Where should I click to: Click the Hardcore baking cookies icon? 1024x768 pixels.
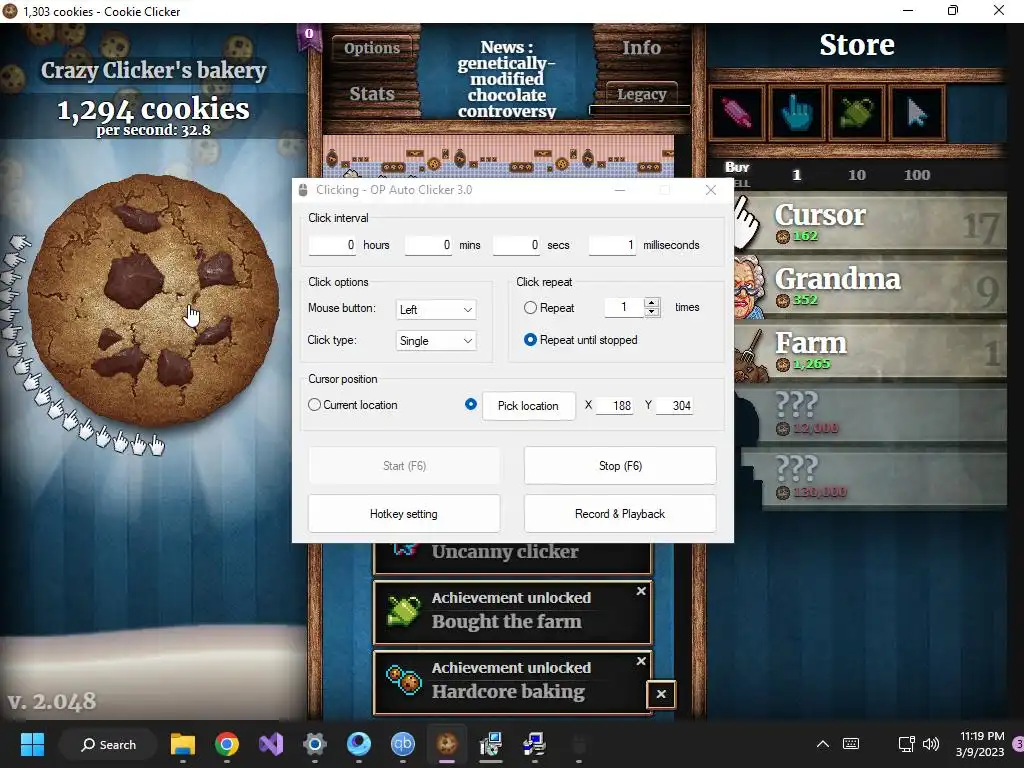[x=404, y=680]
